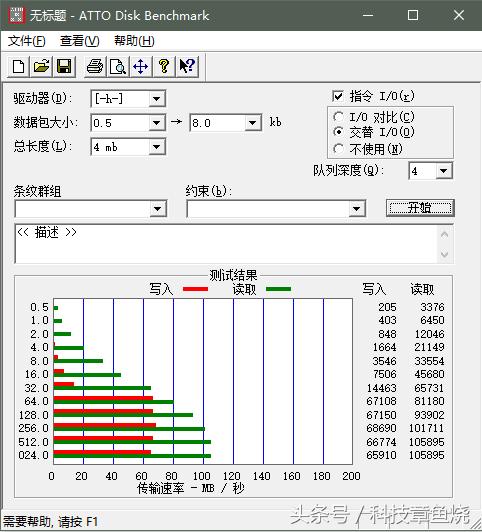Image resolution: width=482 pixels, height=532 pixels.
Task: Click the write value 65910
Action: coord(381,455)
